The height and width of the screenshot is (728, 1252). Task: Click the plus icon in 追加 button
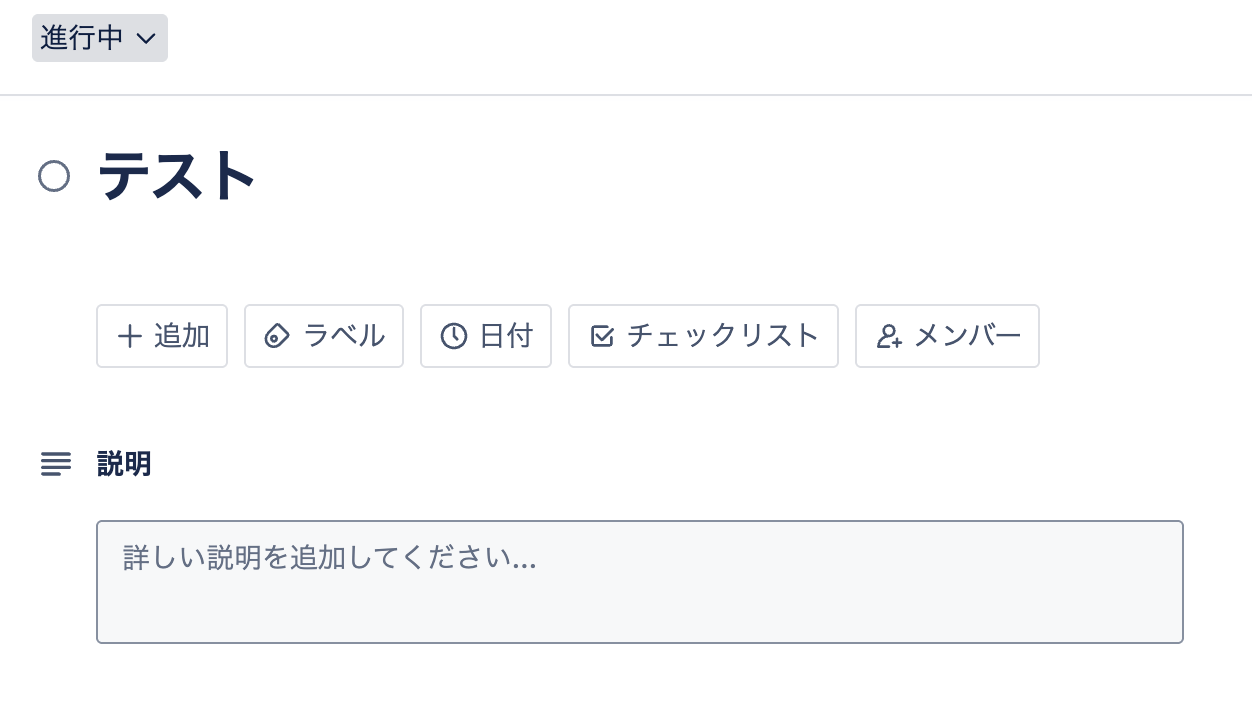[129, 336]
